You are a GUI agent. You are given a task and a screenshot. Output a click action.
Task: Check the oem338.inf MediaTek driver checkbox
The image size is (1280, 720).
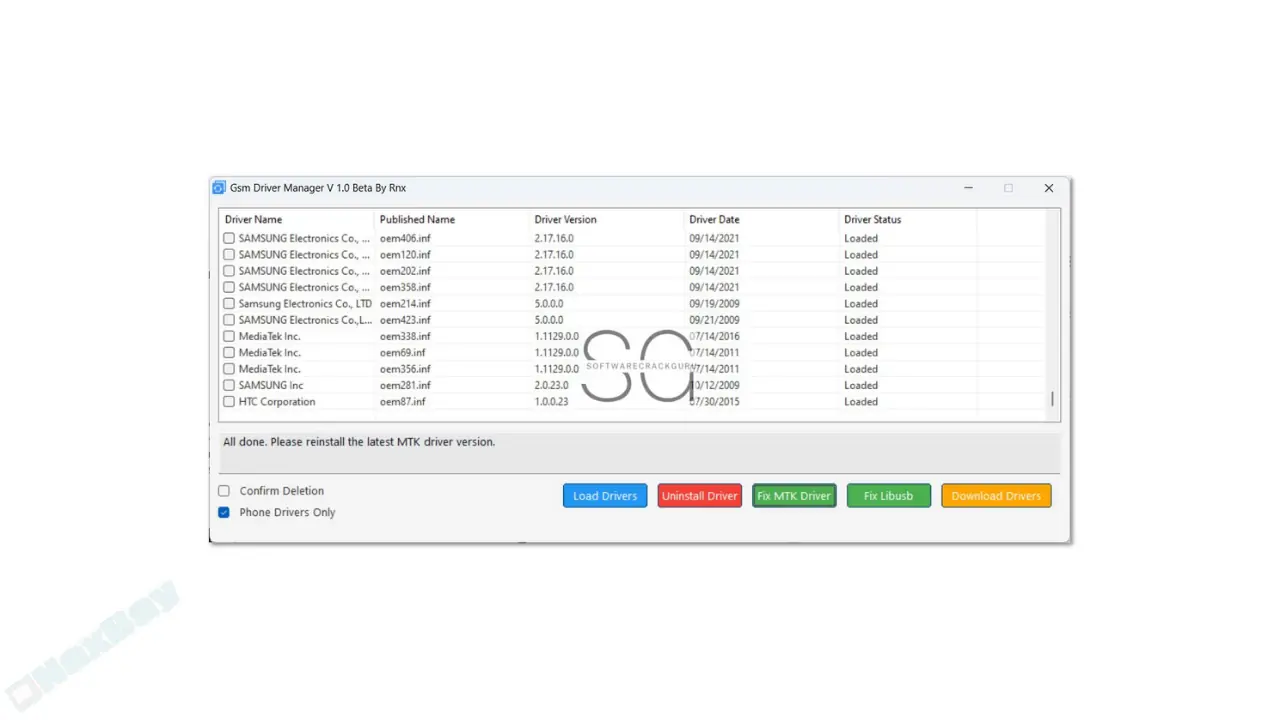(228, 336)
